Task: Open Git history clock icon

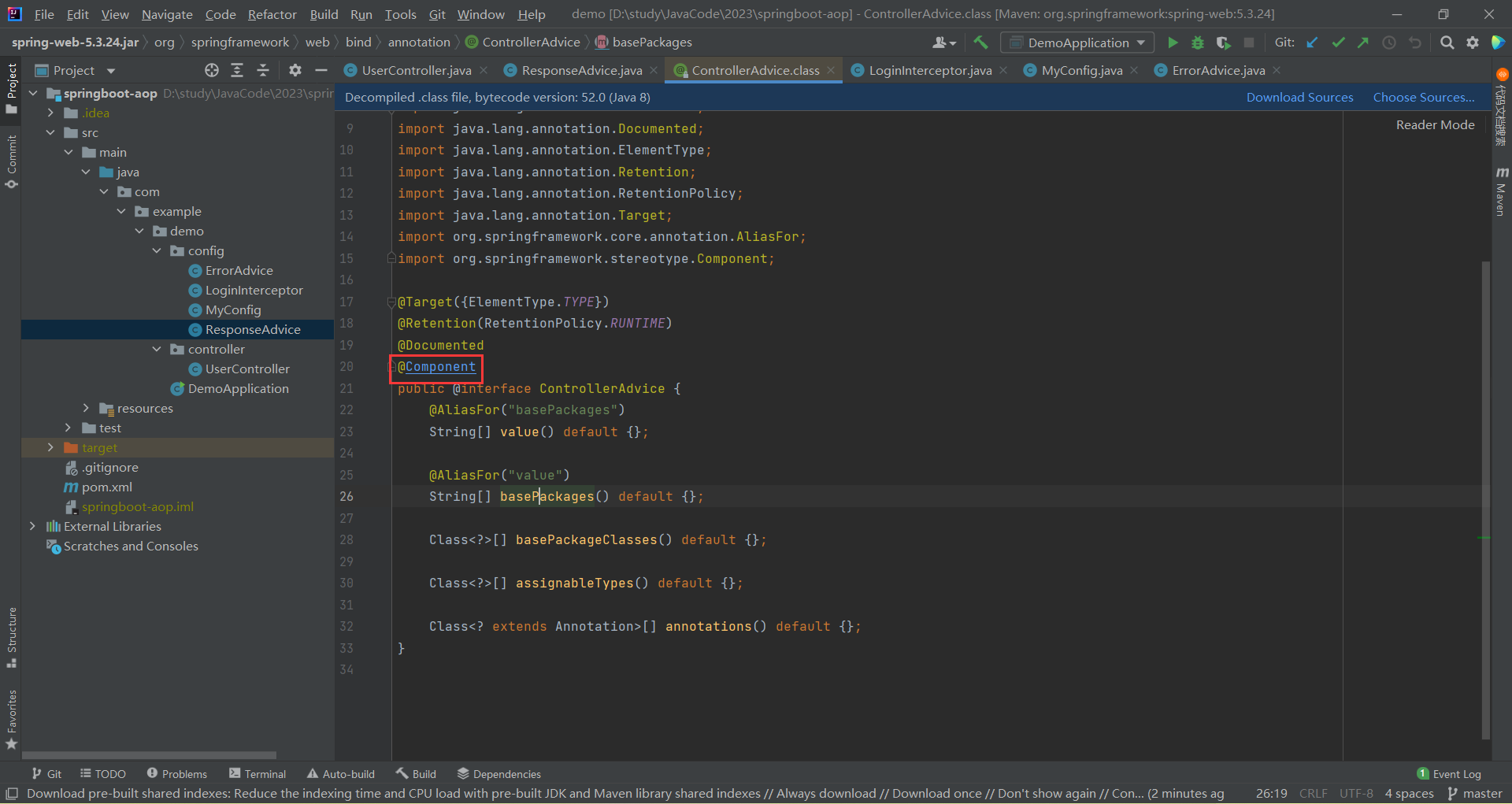Action: (1389, 43)
